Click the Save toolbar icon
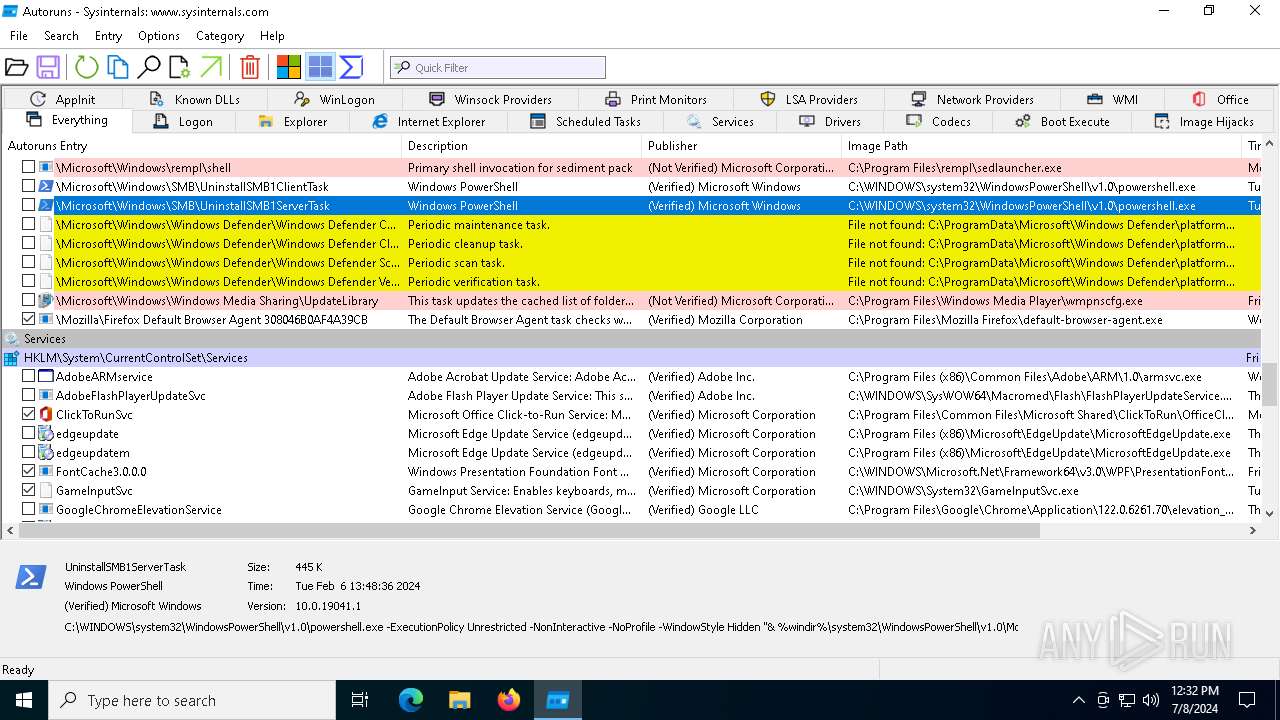Image resolution: width=1280 pixels, height=720 pixels. click(x=47, y=67)
